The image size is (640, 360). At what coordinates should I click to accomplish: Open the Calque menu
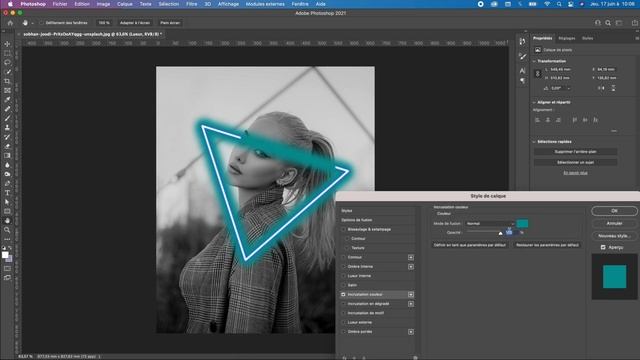point(124,4)
